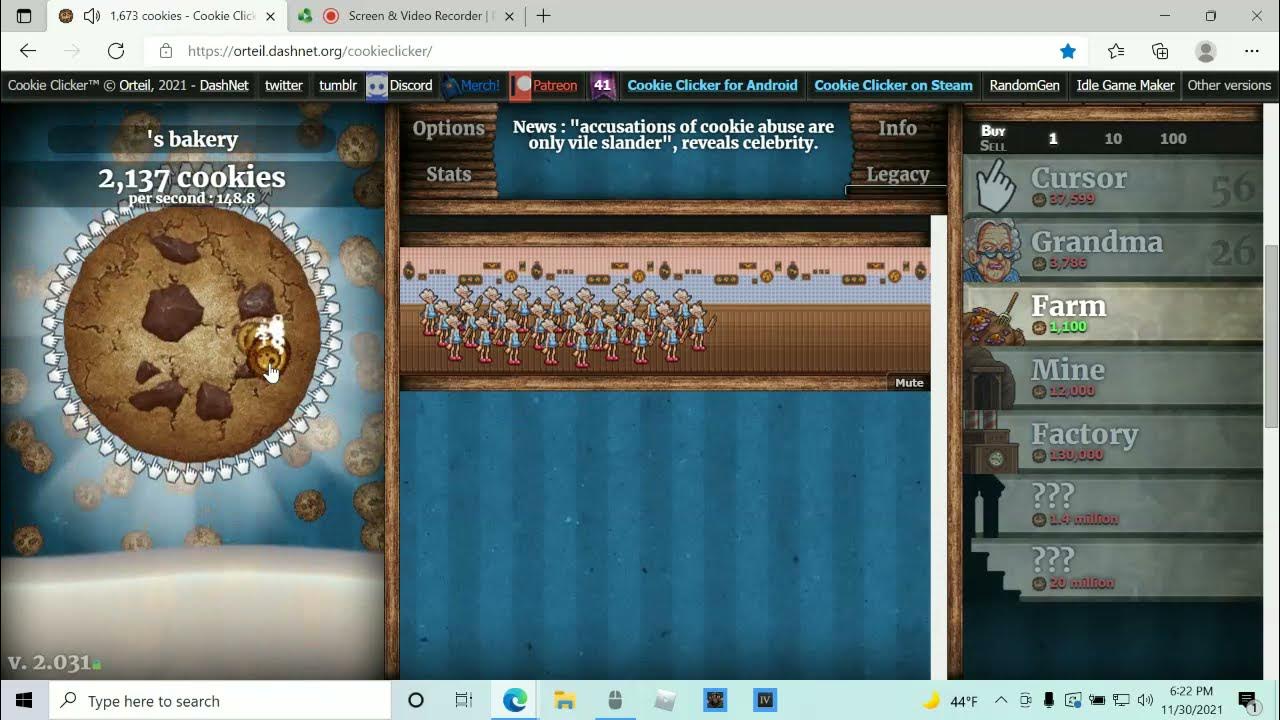Click the news ticker headline
The height and width of the screenshot is (720, 1280).
click(673, 135)
